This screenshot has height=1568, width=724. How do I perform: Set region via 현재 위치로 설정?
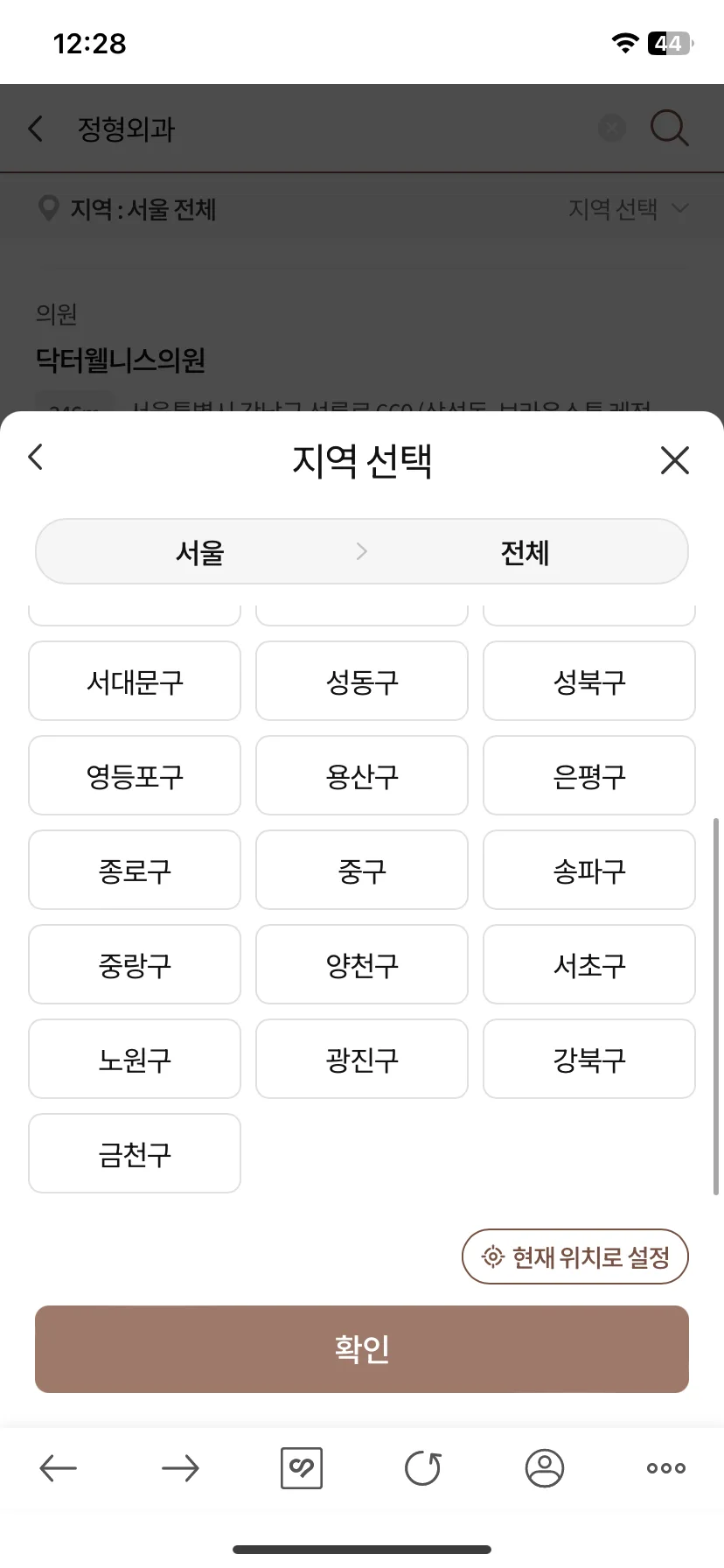575,1256
